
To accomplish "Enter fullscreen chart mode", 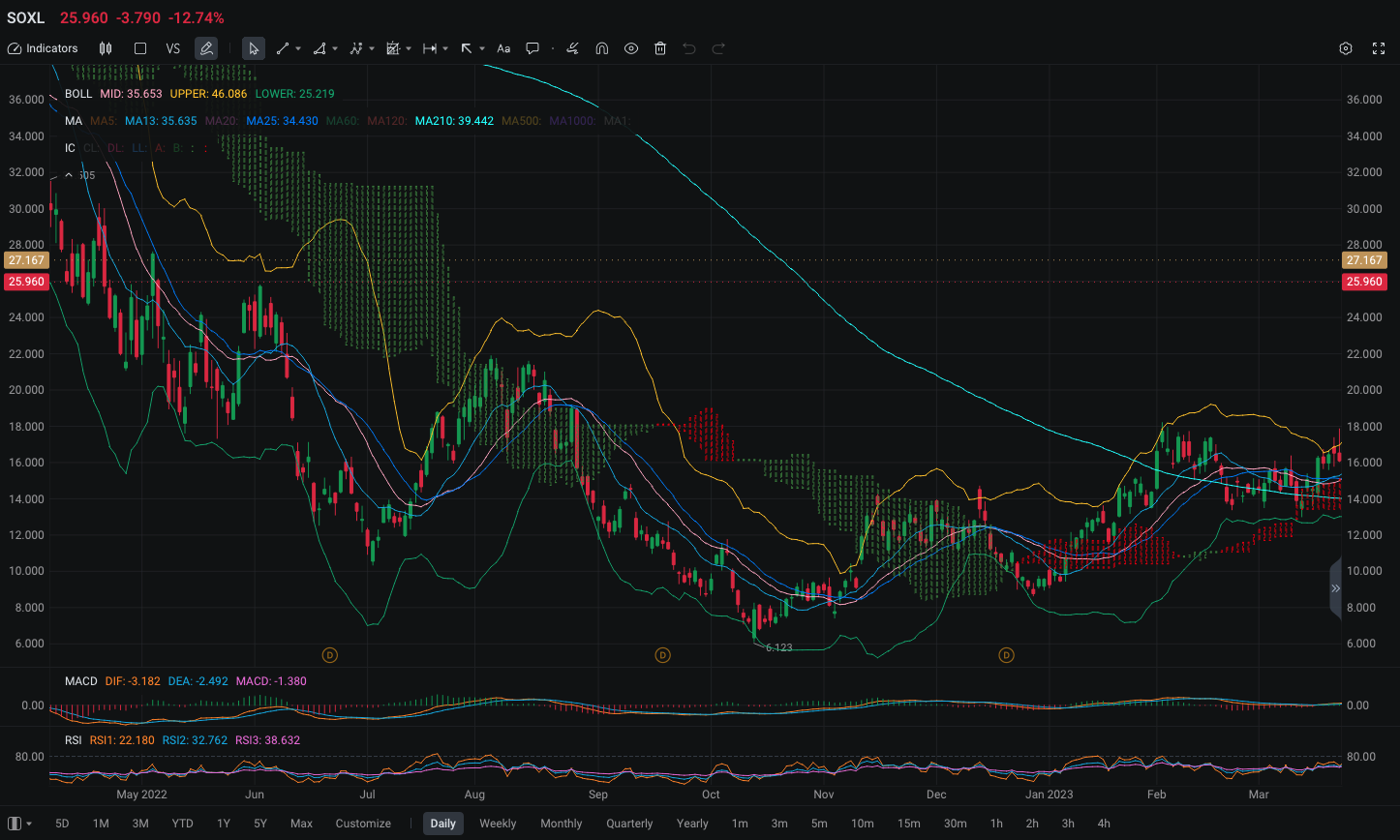I will 1379,48.
